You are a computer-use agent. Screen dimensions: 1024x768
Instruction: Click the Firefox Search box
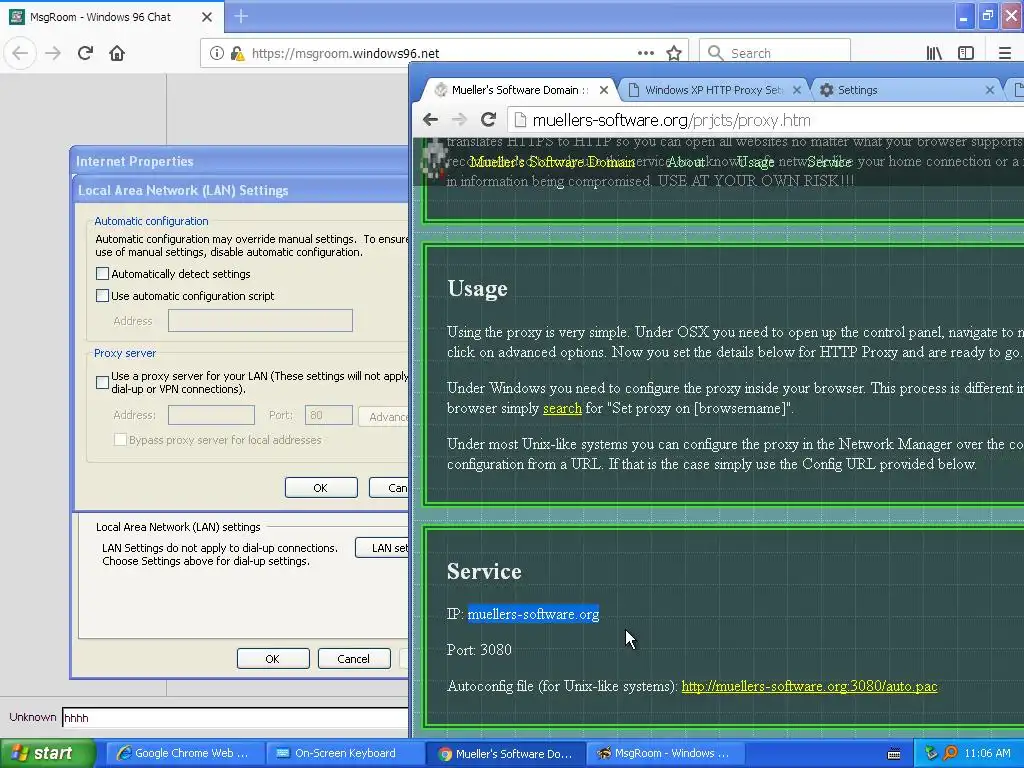[775, 53]
